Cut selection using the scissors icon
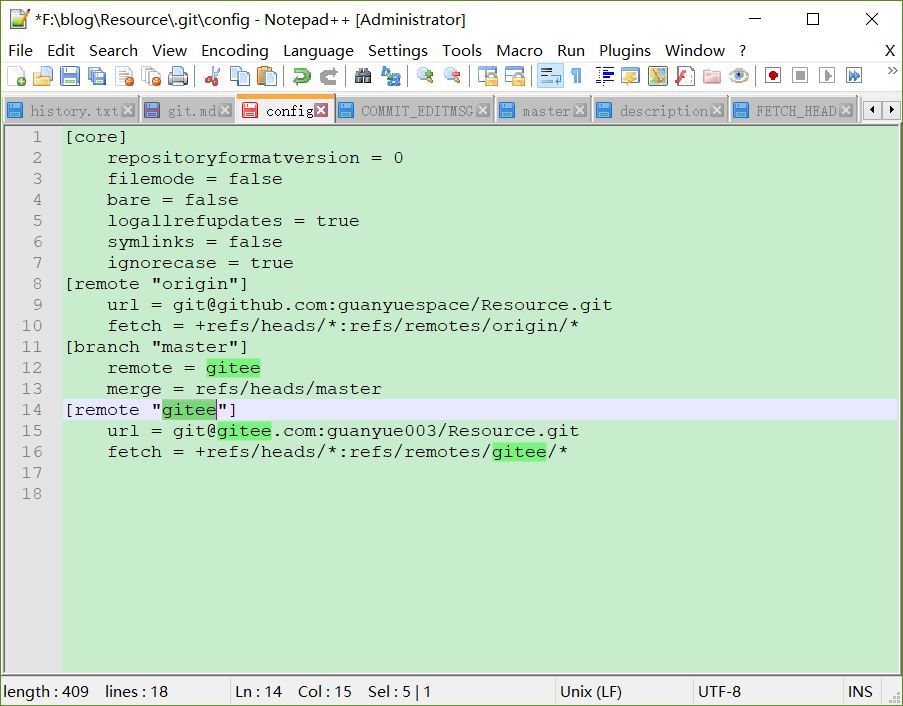 (212, 76)
